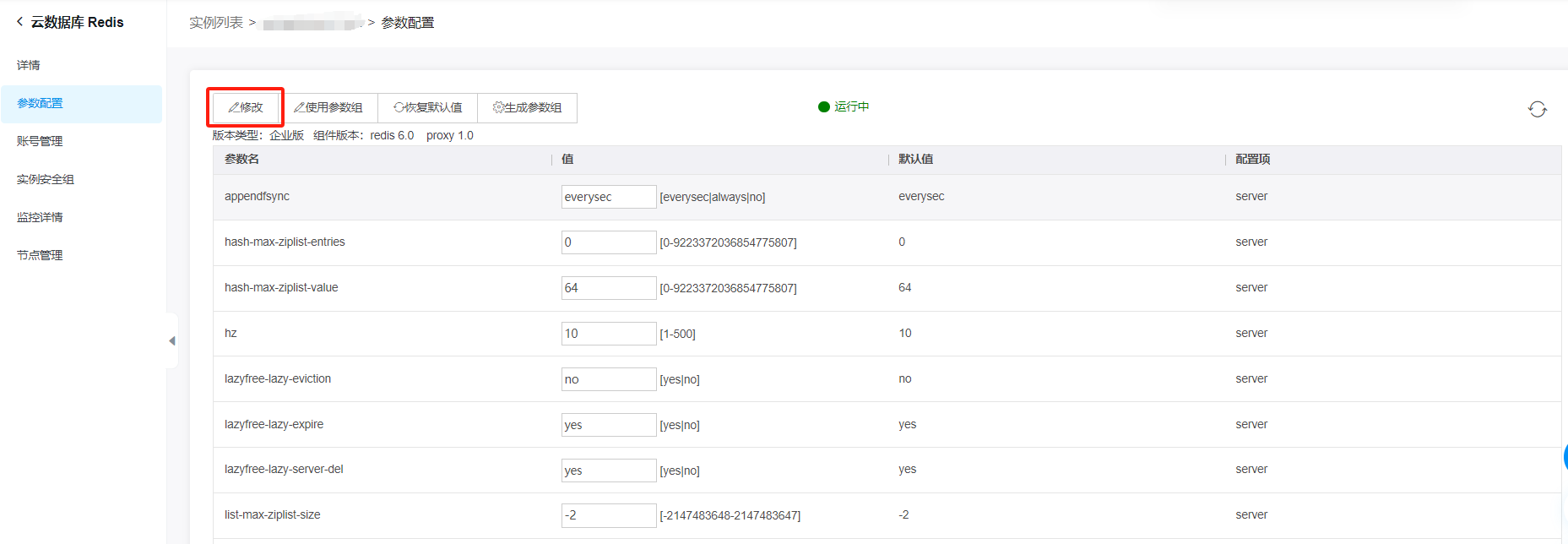The image size is (1568, 544).
Task: Click the 修改 edit button
Action: tap(246, 107)
